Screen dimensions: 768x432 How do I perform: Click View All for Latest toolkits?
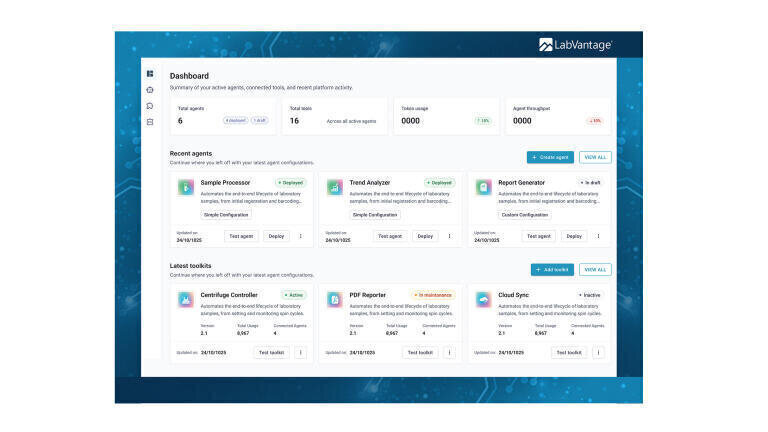coord(595,270)
